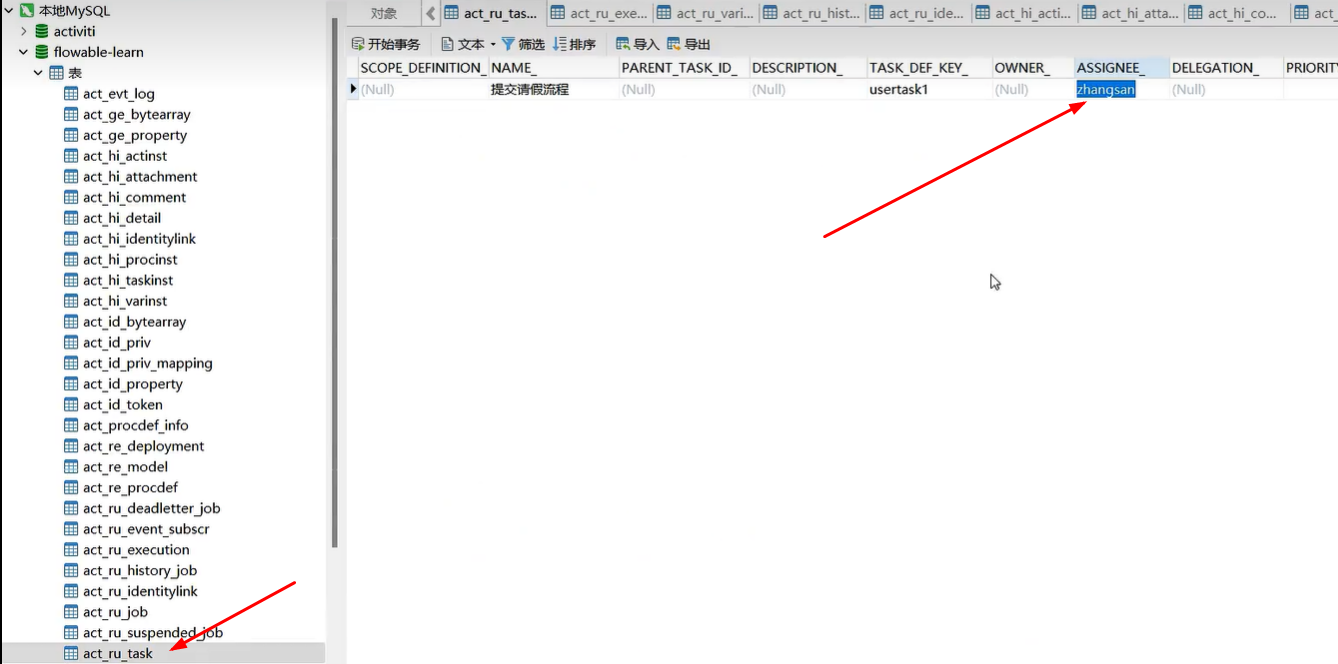The height and width of the screenshot is (664, 1338).
Task: Open the 文本 text dropdown
Action: 469,44
